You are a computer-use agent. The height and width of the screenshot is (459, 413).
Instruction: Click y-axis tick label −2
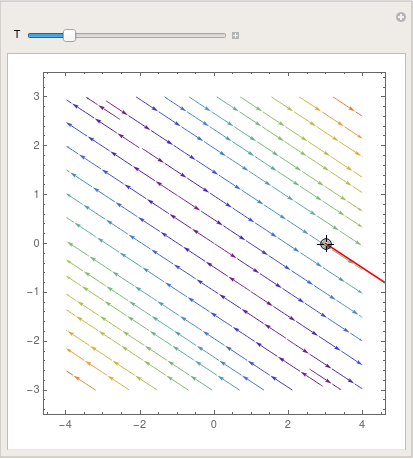click(x=33, y=341)
